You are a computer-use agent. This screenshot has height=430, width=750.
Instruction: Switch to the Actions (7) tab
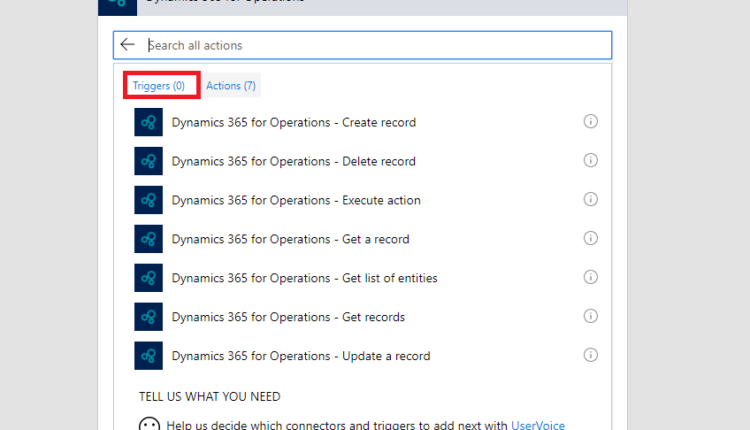click(x=231, y=86)
